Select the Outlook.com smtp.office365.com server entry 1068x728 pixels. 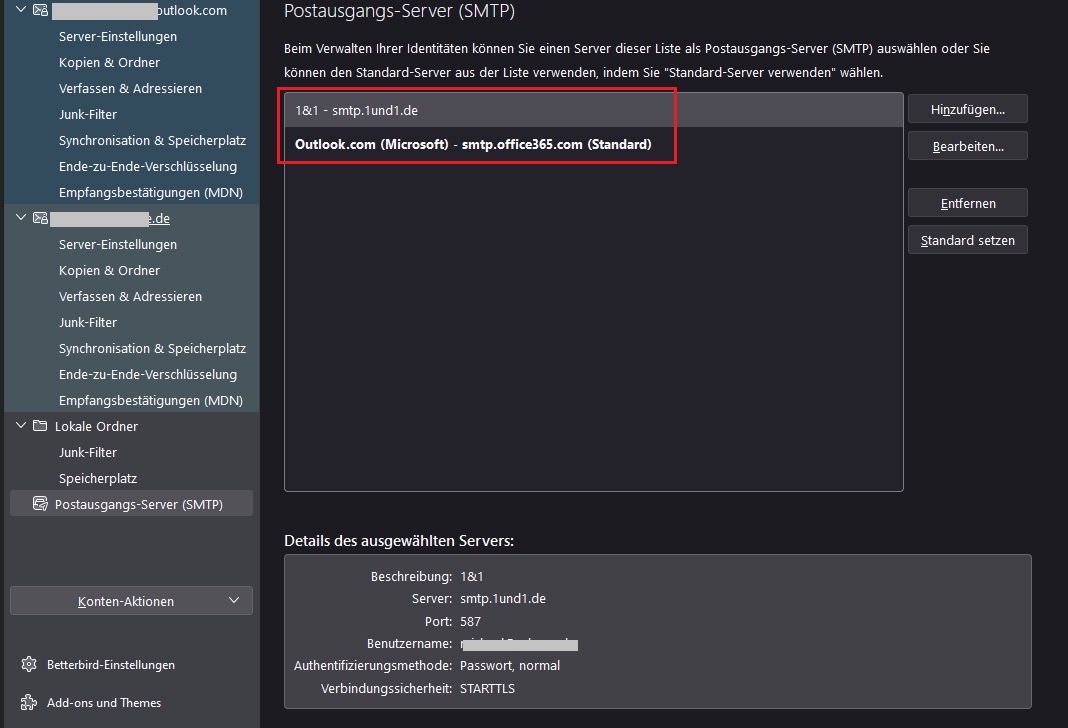pos(593,144)
